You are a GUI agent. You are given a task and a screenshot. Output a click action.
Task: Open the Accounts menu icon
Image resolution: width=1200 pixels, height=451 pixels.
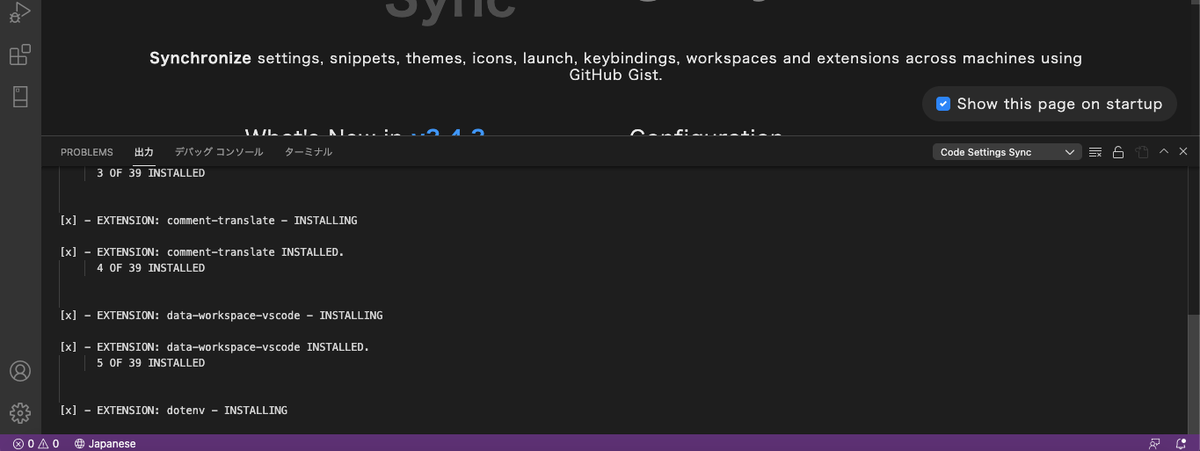(20, 371)
